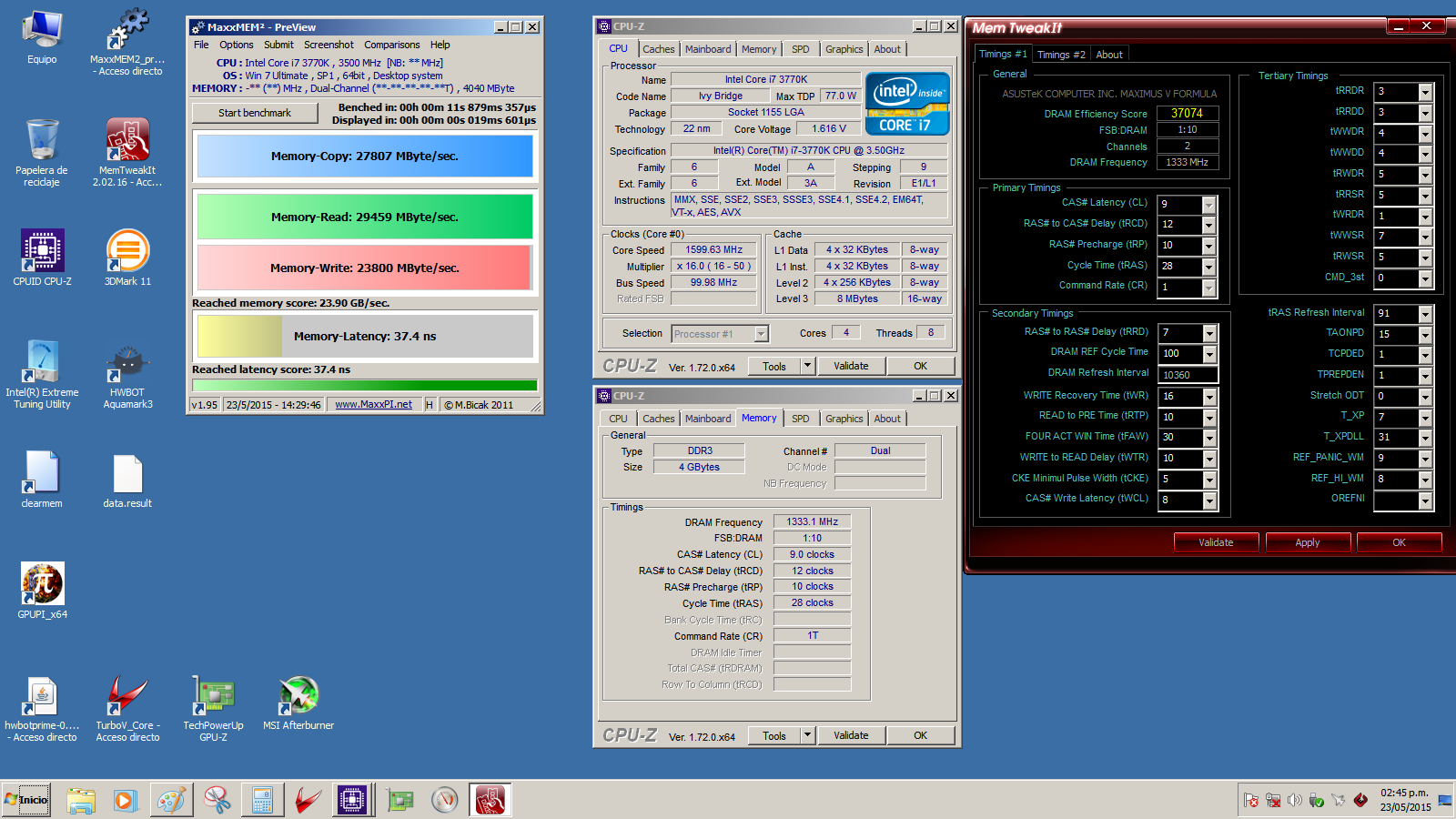This screenshot has height=819, width=1456.
Task: Launch the MemTweakIt desktop shortcut
Action: pyautogui.click(x=127, y=152)
